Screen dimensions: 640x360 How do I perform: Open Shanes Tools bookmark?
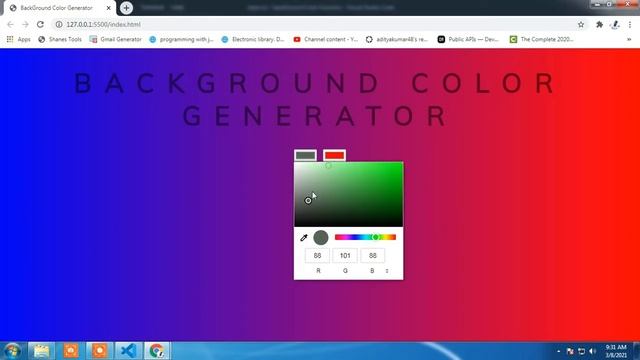tap(60, 39)
